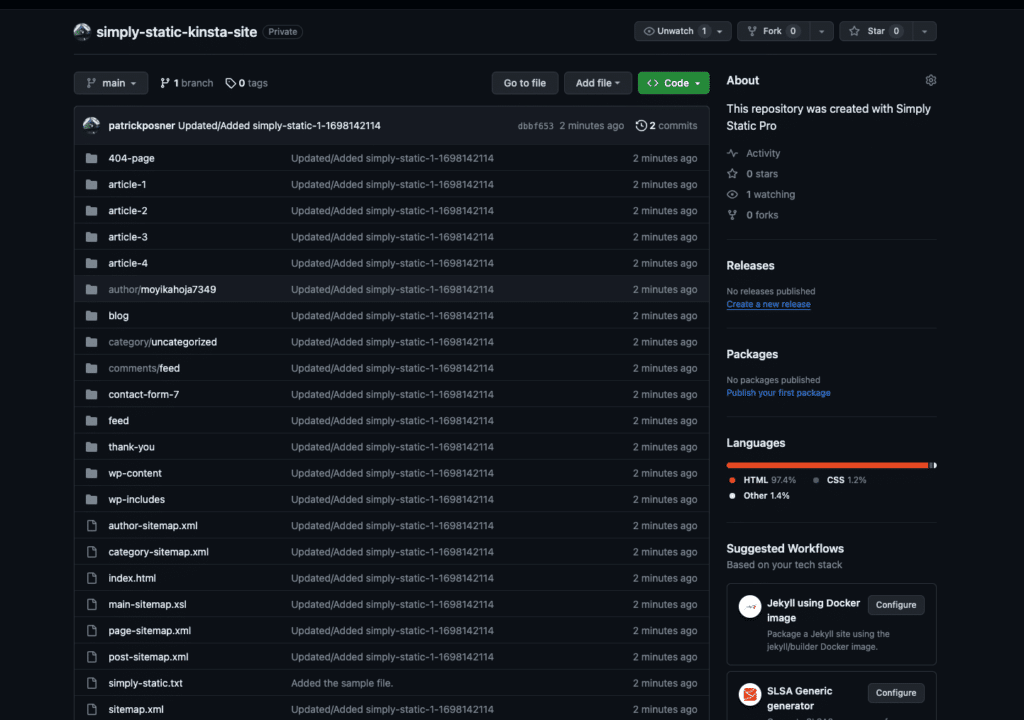Click the SLSA Generic generator logo icon

[750, 695]
